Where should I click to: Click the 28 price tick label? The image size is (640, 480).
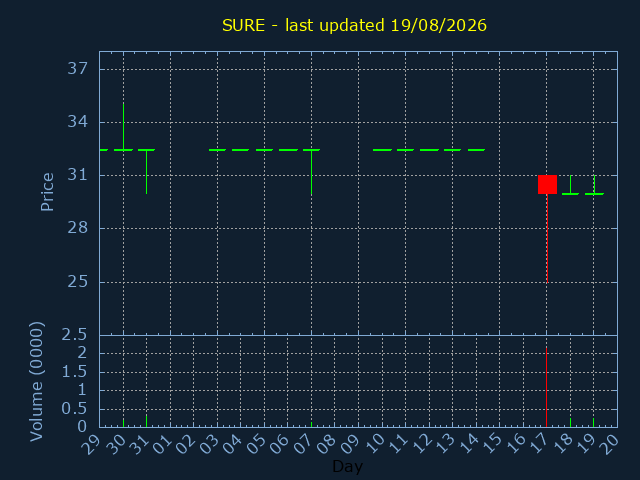pyautogui.click(x=78, y=228)
